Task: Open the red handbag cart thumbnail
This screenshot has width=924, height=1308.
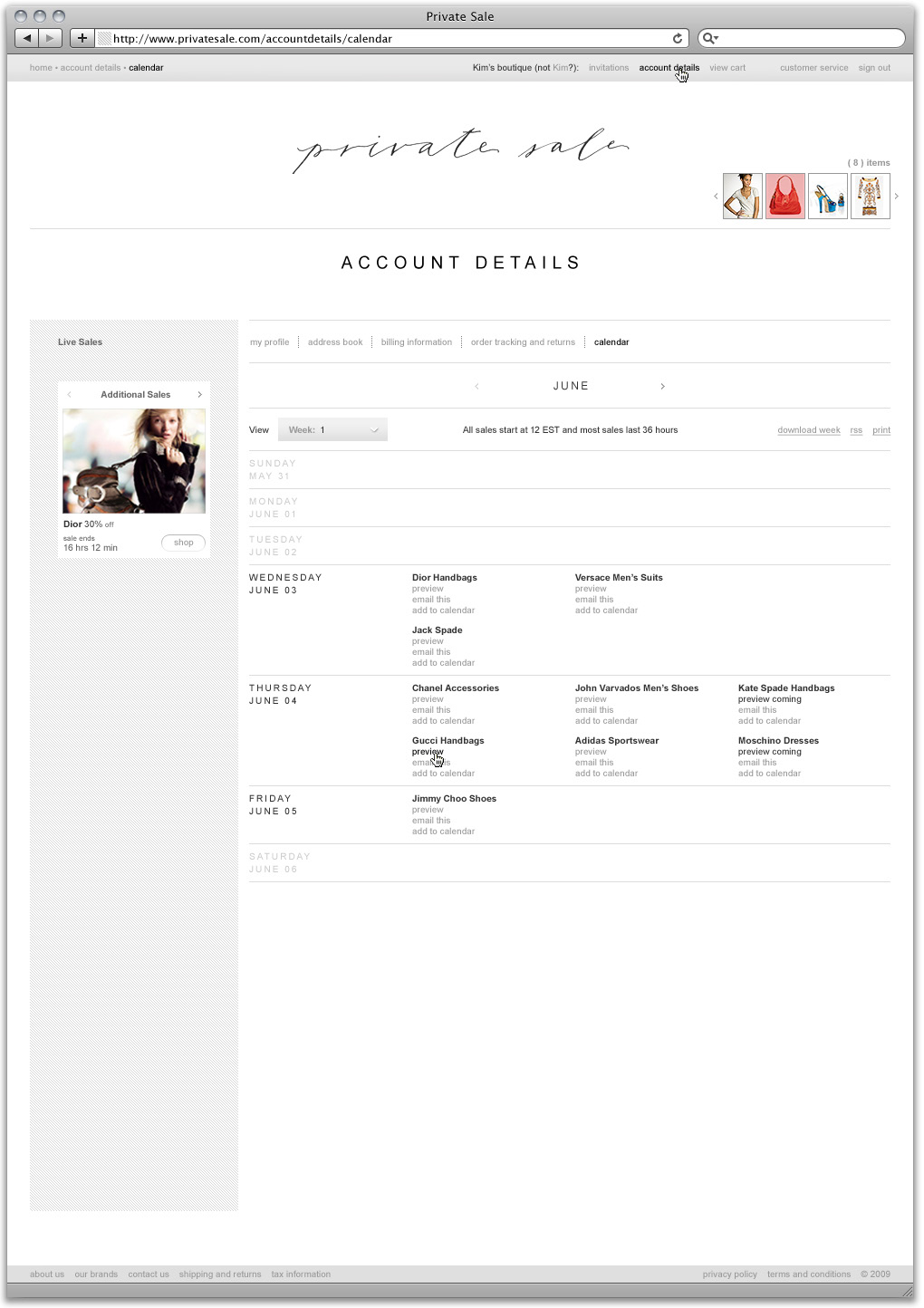Action: (785, 197)
